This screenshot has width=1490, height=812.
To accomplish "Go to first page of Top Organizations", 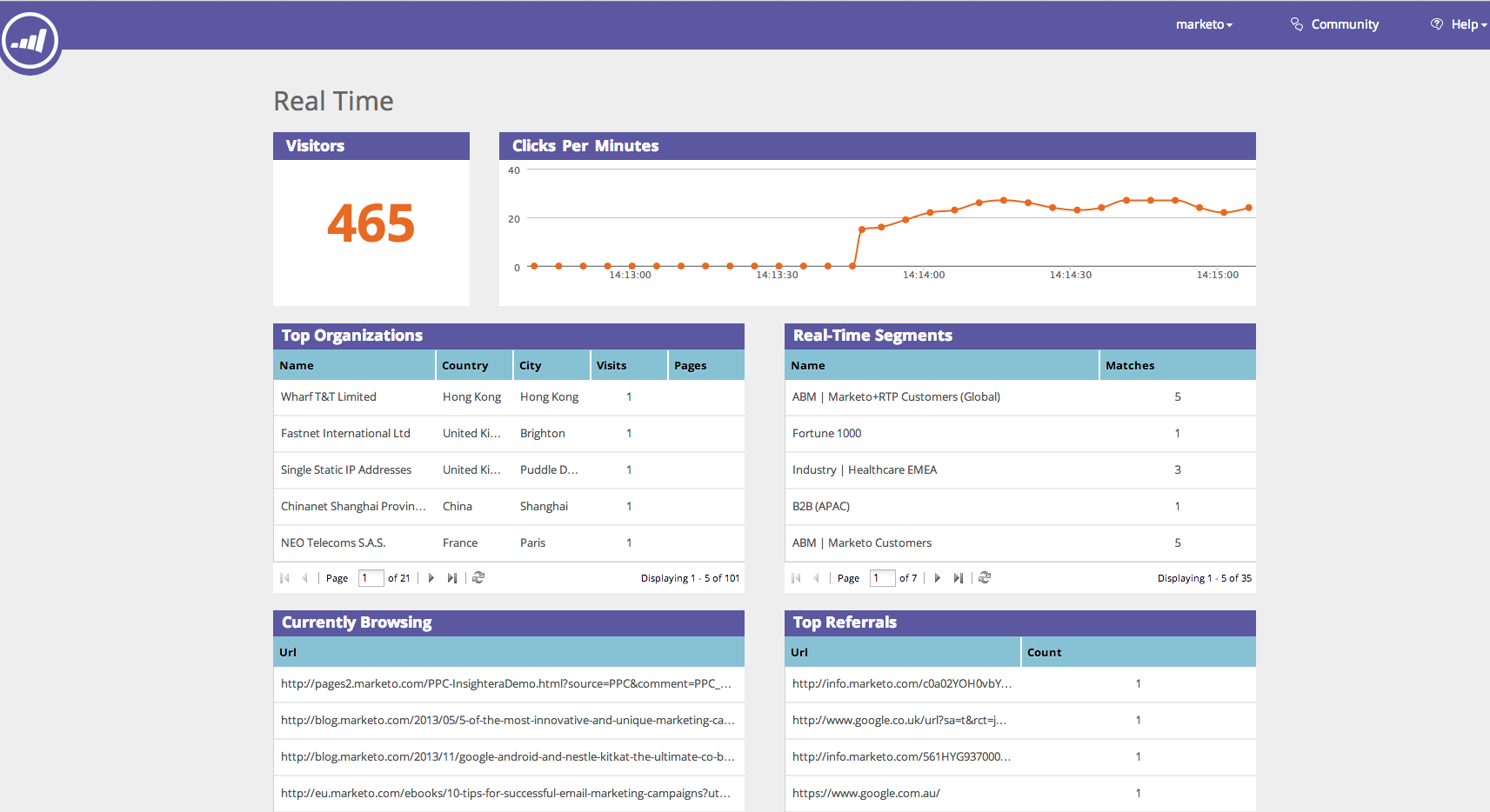I will [284, 578].
